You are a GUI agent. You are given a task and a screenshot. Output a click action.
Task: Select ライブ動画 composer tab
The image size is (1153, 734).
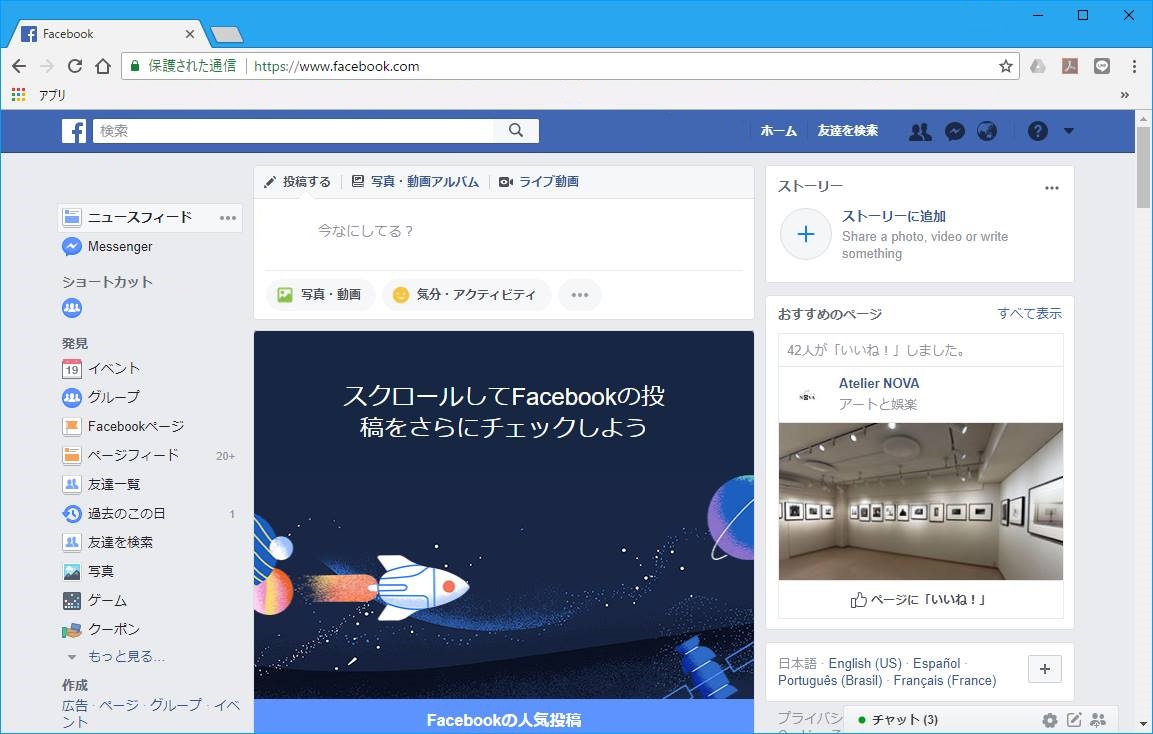(x=539, y=182)
